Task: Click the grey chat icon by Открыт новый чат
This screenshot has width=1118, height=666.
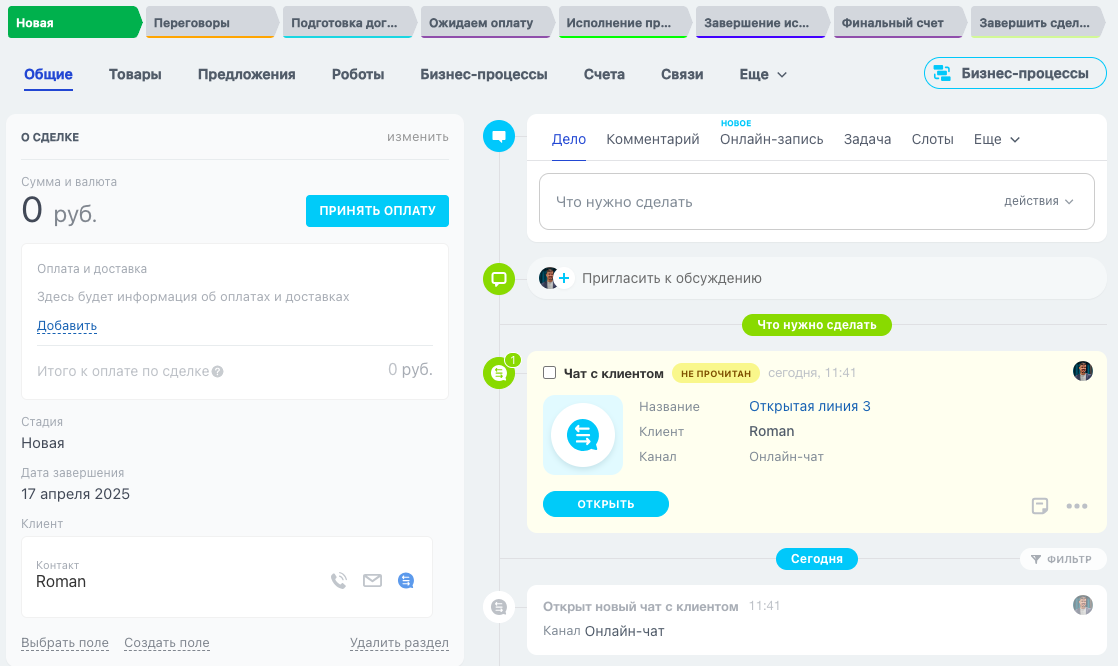Action: point(499,607)
